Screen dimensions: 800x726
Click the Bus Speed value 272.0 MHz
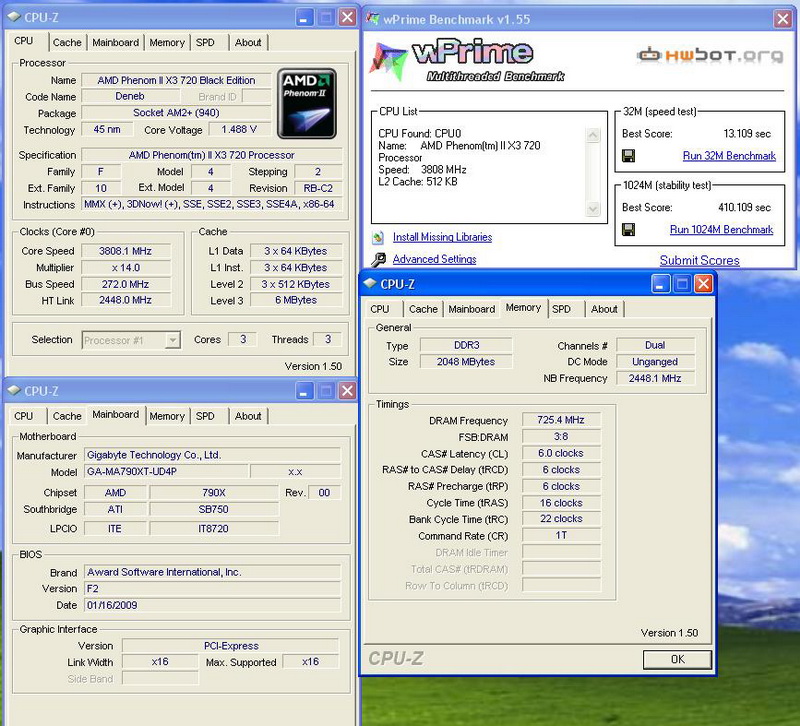pos(126,284)
